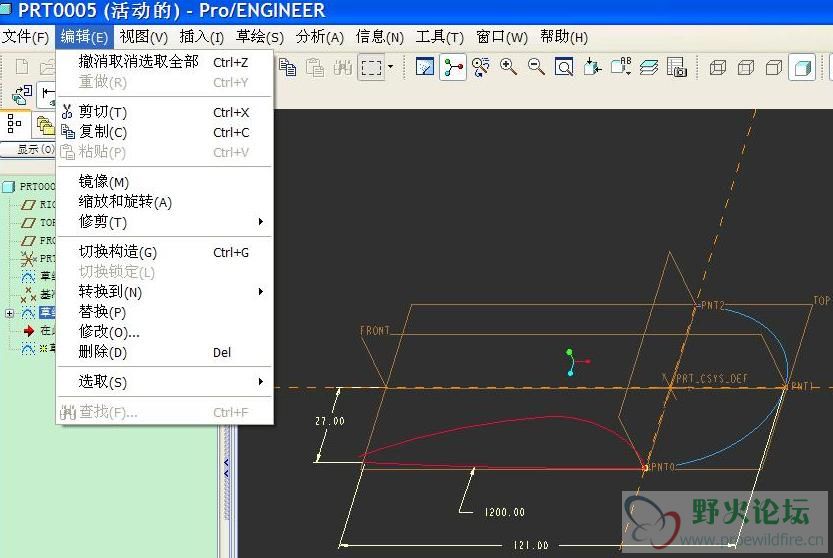Choose 镜像(M) from the Edit menu
Screen dimensions: 833x558
pos(165,182)
